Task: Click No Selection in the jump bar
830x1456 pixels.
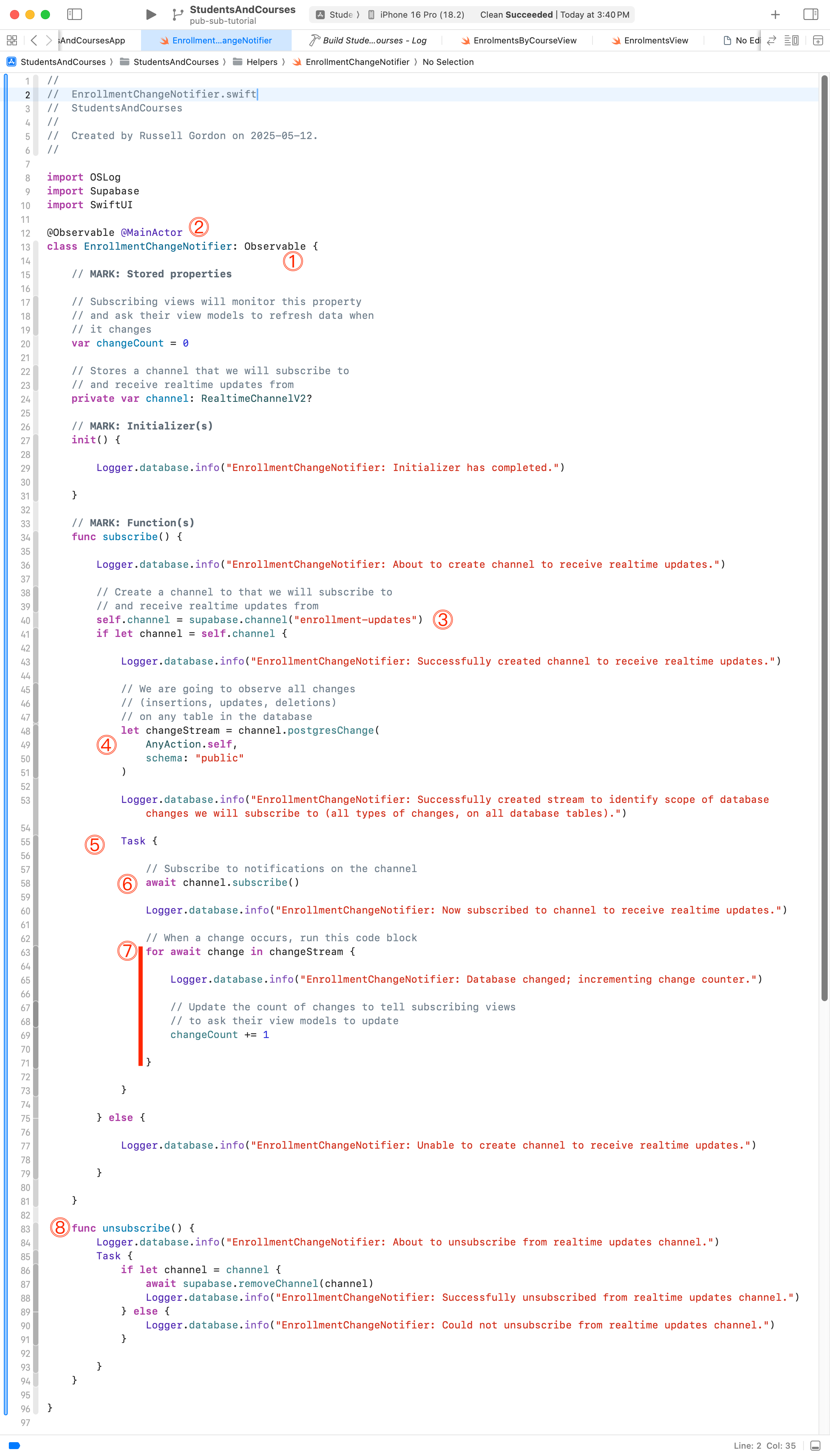Action: [x=448, y=62]
